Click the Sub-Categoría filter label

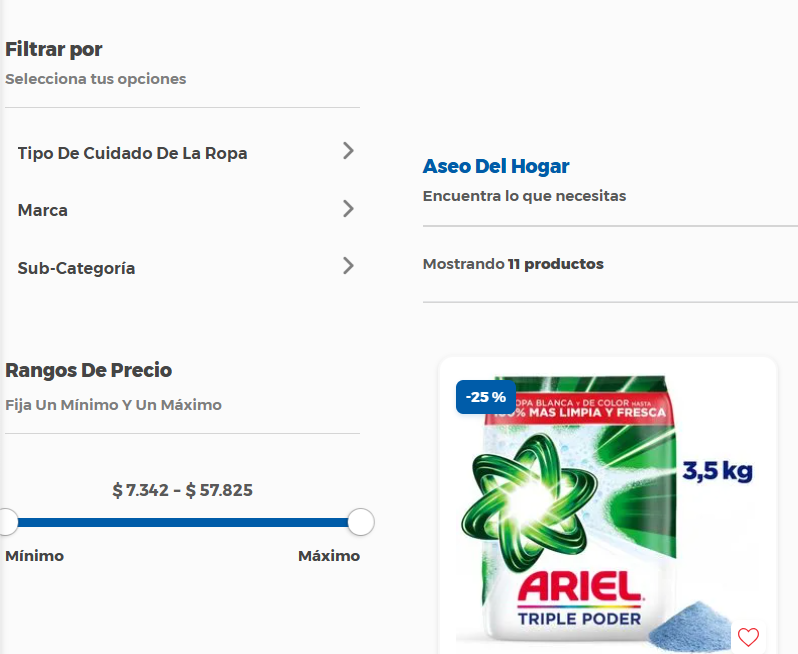tap(76, 268)
